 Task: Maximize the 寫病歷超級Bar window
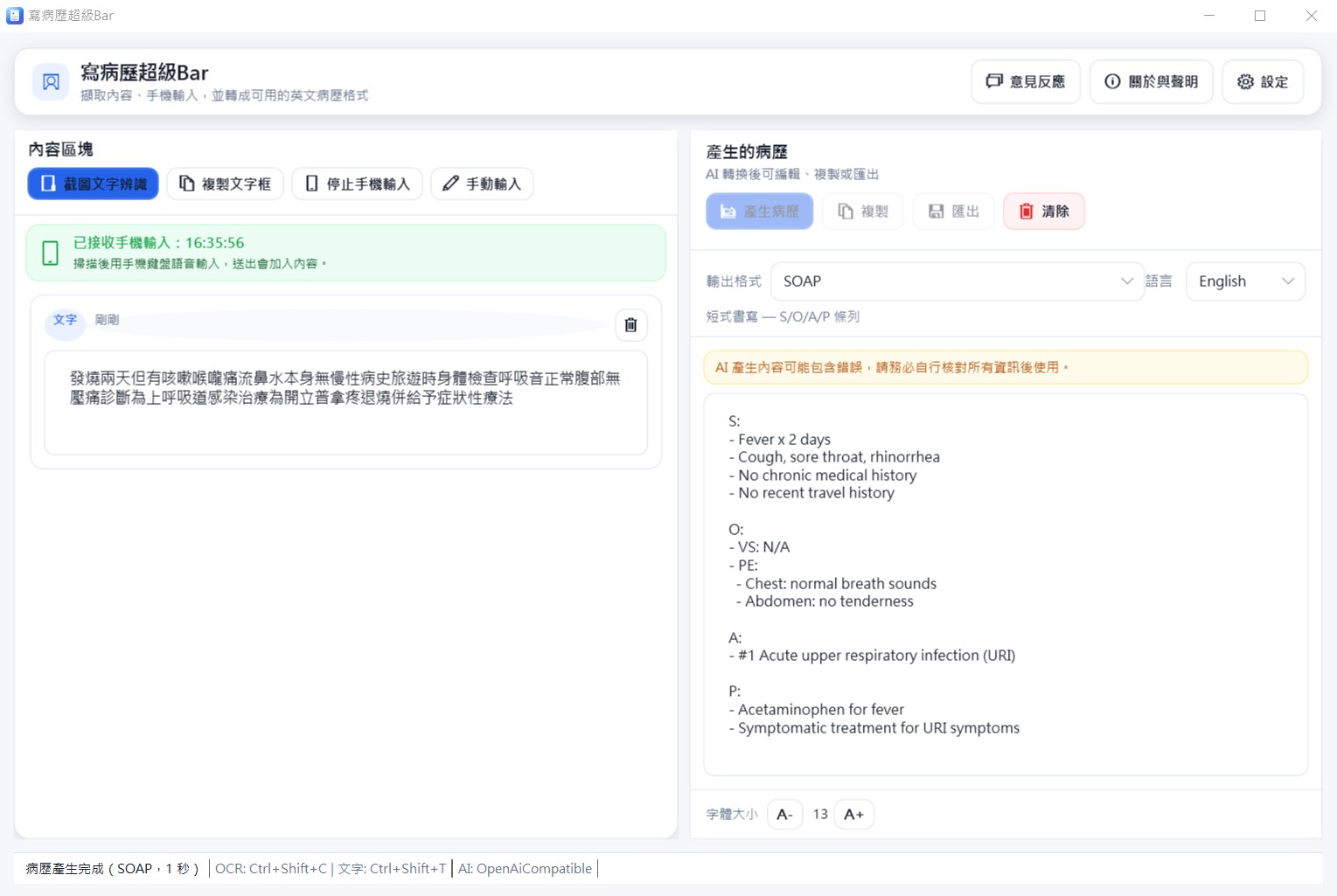coord(1260,16)
